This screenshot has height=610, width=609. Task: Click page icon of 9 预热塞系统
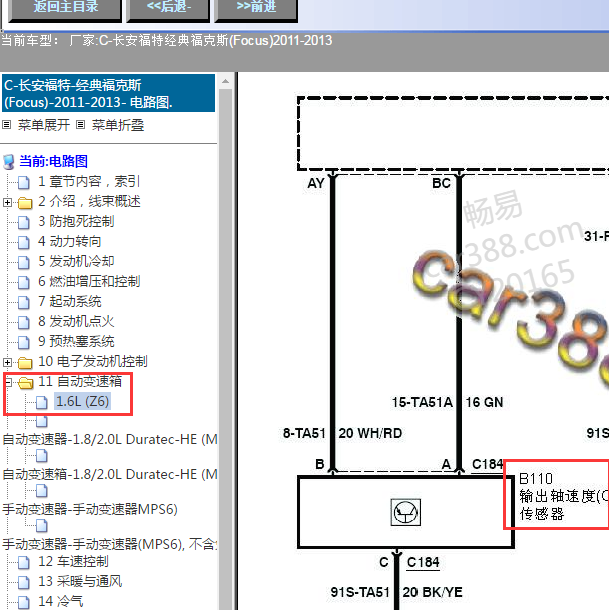[24, 342]
